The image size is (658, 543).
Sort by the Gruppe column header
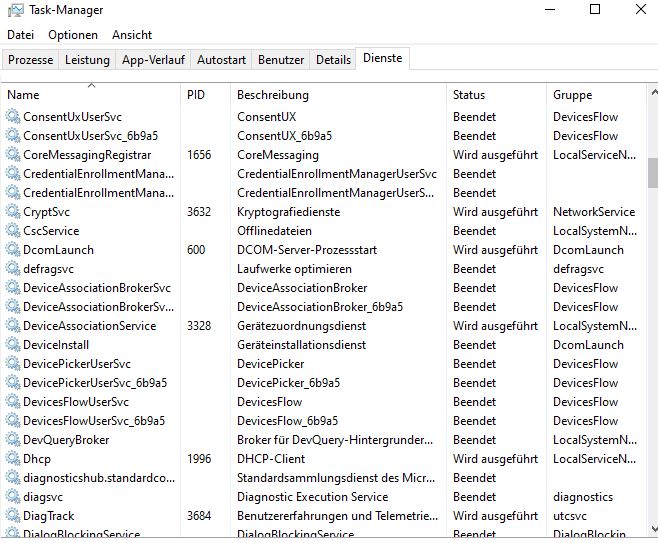pos(597,95)
